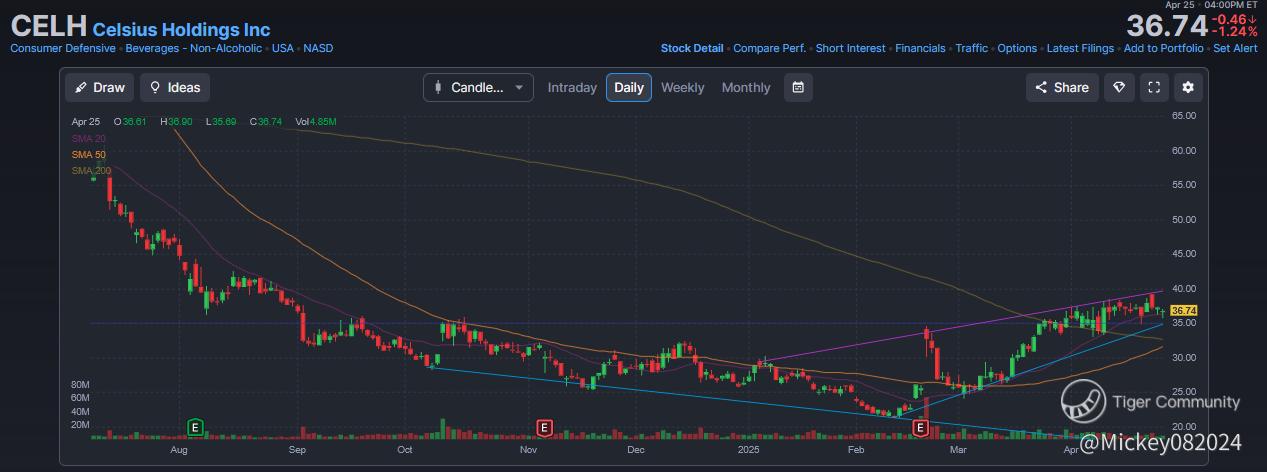Open the Ideas lightbulb button
This screenshot has height=472, width=1267.
coord(175,87)
